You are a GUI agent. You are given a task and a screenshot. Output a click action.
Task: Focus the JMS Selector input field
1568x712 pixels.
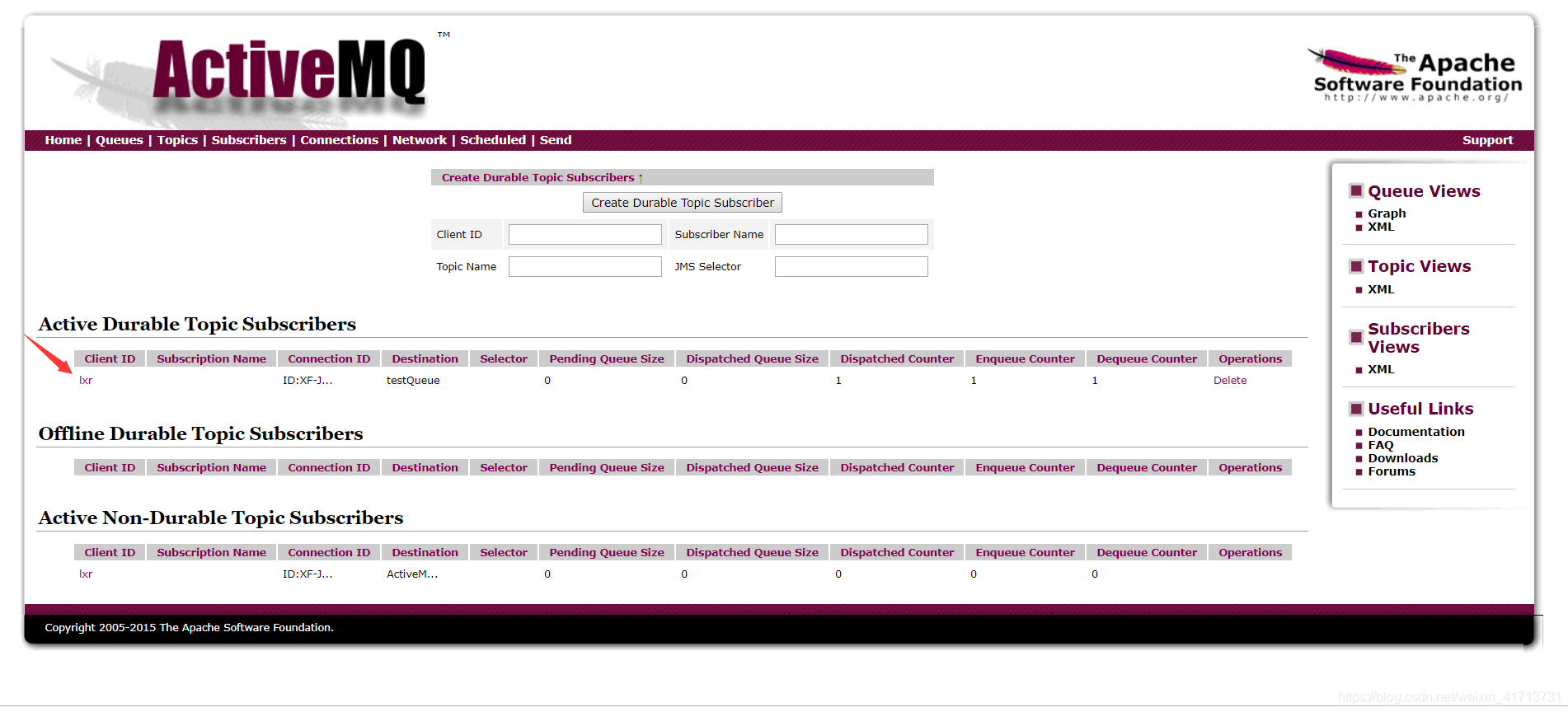852,267
